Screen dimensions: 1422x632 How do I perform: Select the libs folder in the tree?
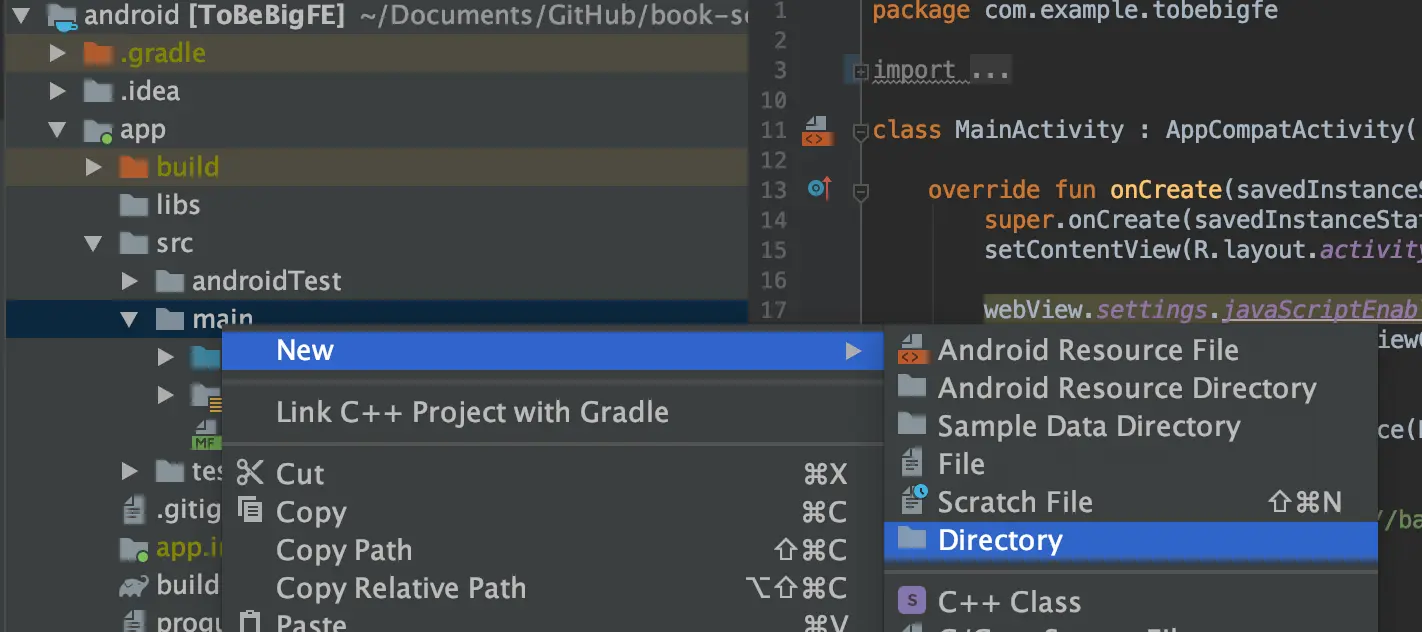click(x=178, y=205)
